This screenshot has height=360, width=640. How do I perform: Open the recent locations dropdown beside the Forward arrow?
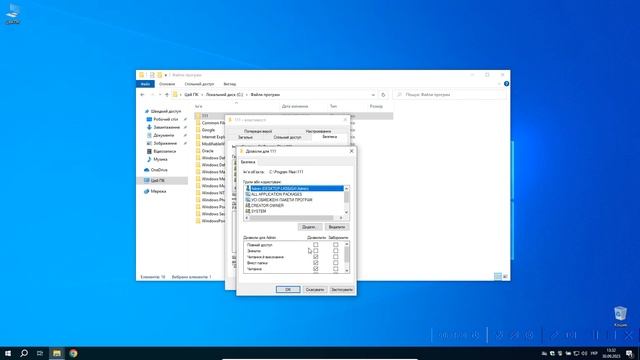[160, 95]
